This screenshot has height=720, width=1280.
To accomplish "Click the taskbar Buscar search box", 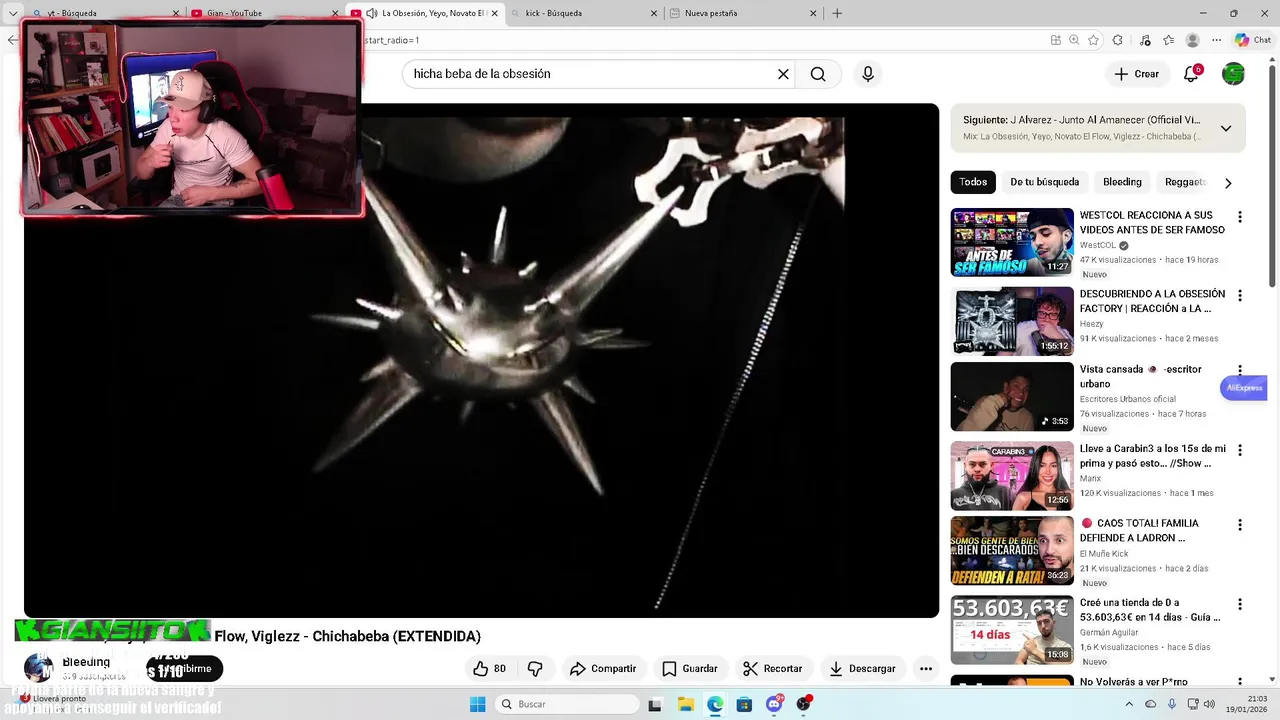I will [567, 704].
